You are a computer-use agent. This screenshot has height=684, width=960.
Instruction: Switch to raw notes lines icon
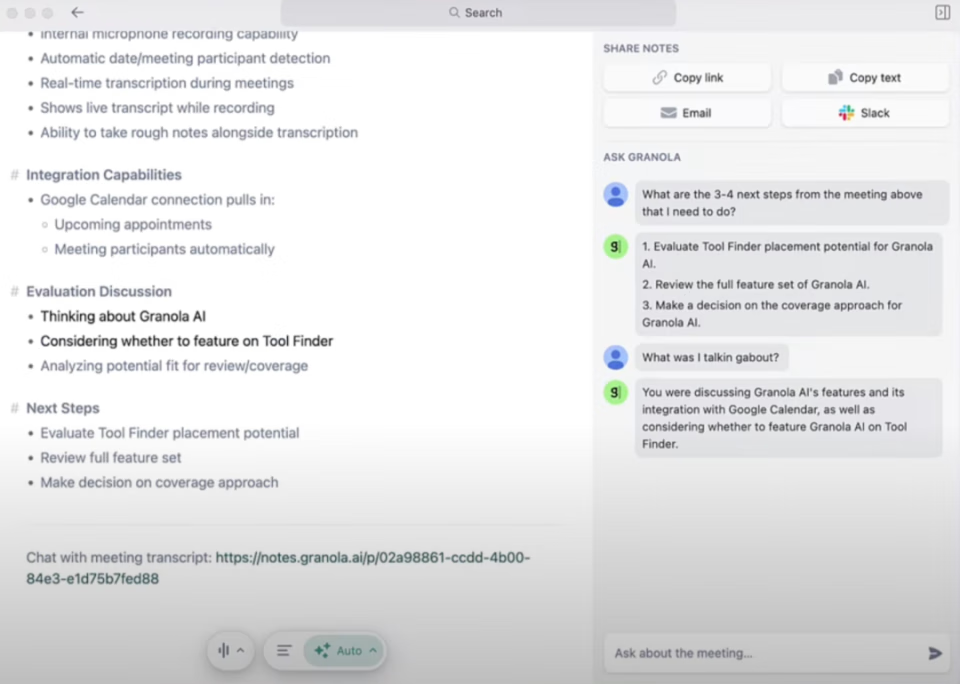(284, 650)
